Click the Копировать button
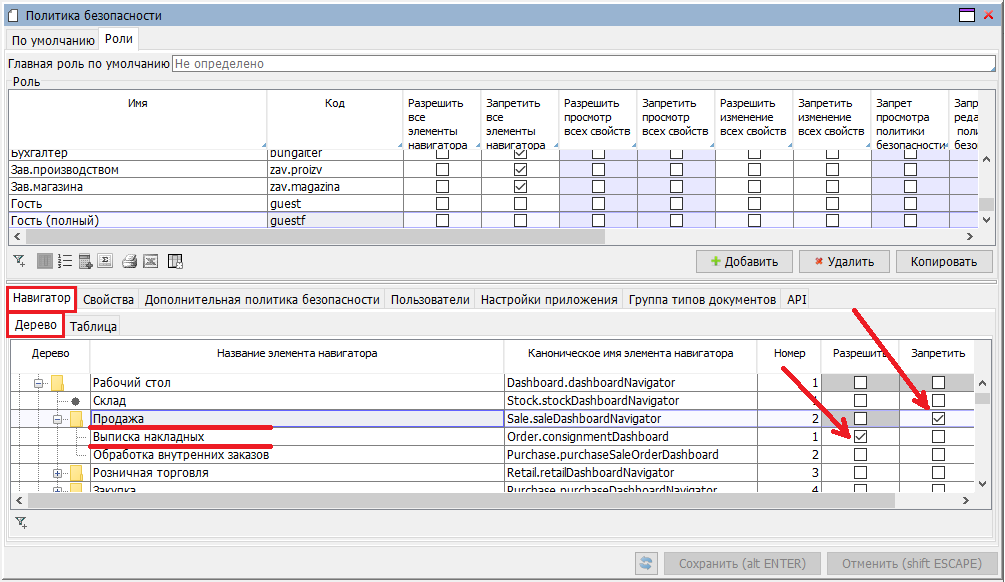This screenshot has width=1005, height=582. coord(943,262)
